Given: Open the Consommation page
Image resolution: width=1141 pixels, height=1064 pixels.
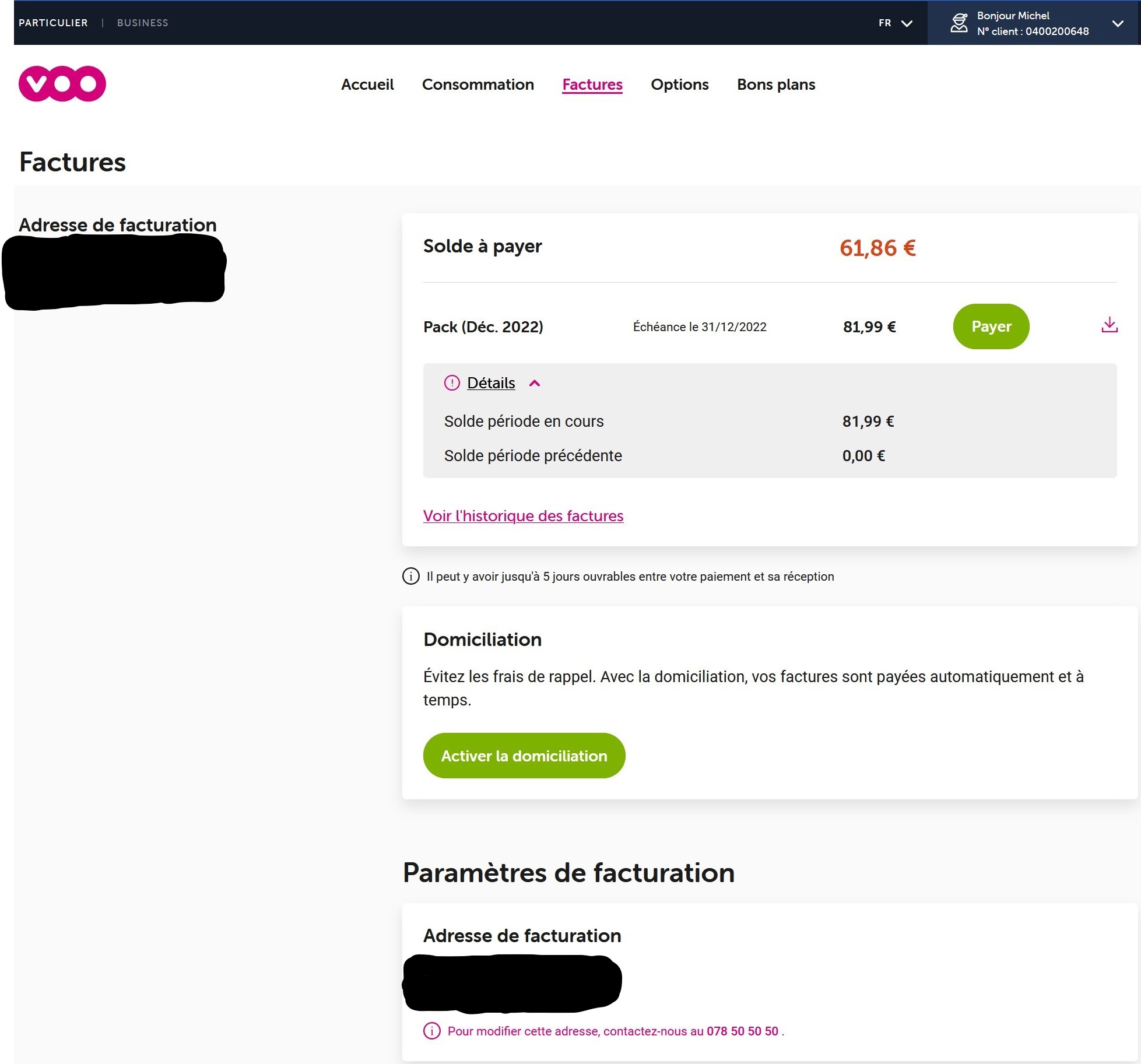Looking at the screenshot, I should (x=478, y=85).
